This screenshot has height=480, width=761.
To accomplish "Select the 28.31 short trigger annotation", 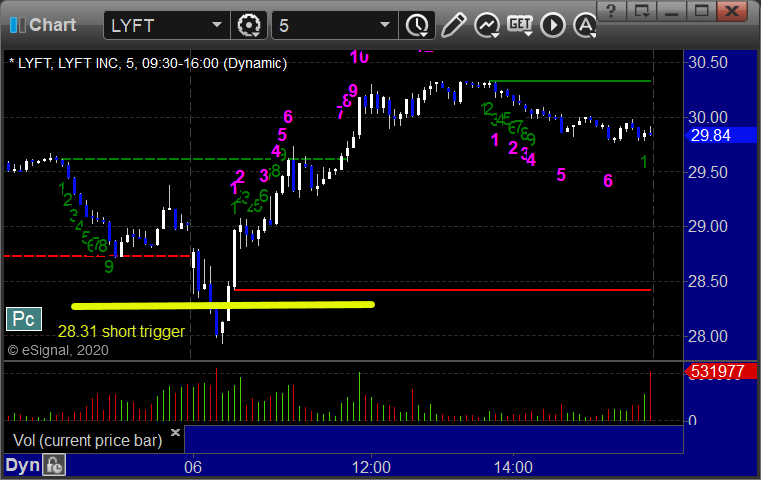I will 121,331.
